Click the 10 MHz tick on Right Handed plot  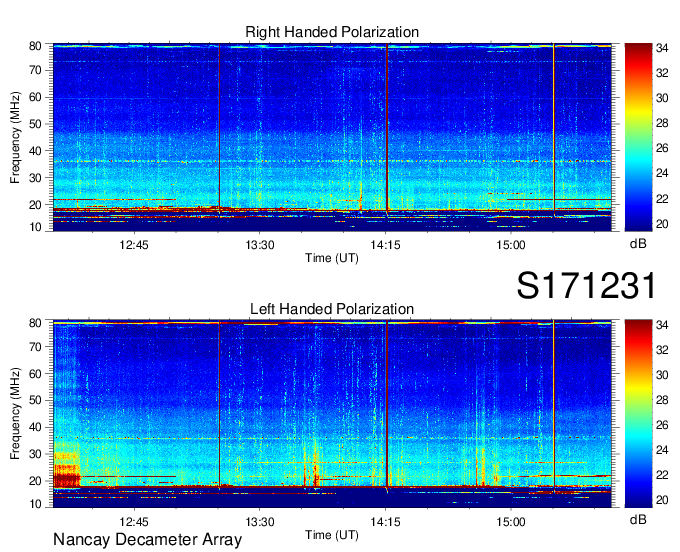(x=35, y=227)
